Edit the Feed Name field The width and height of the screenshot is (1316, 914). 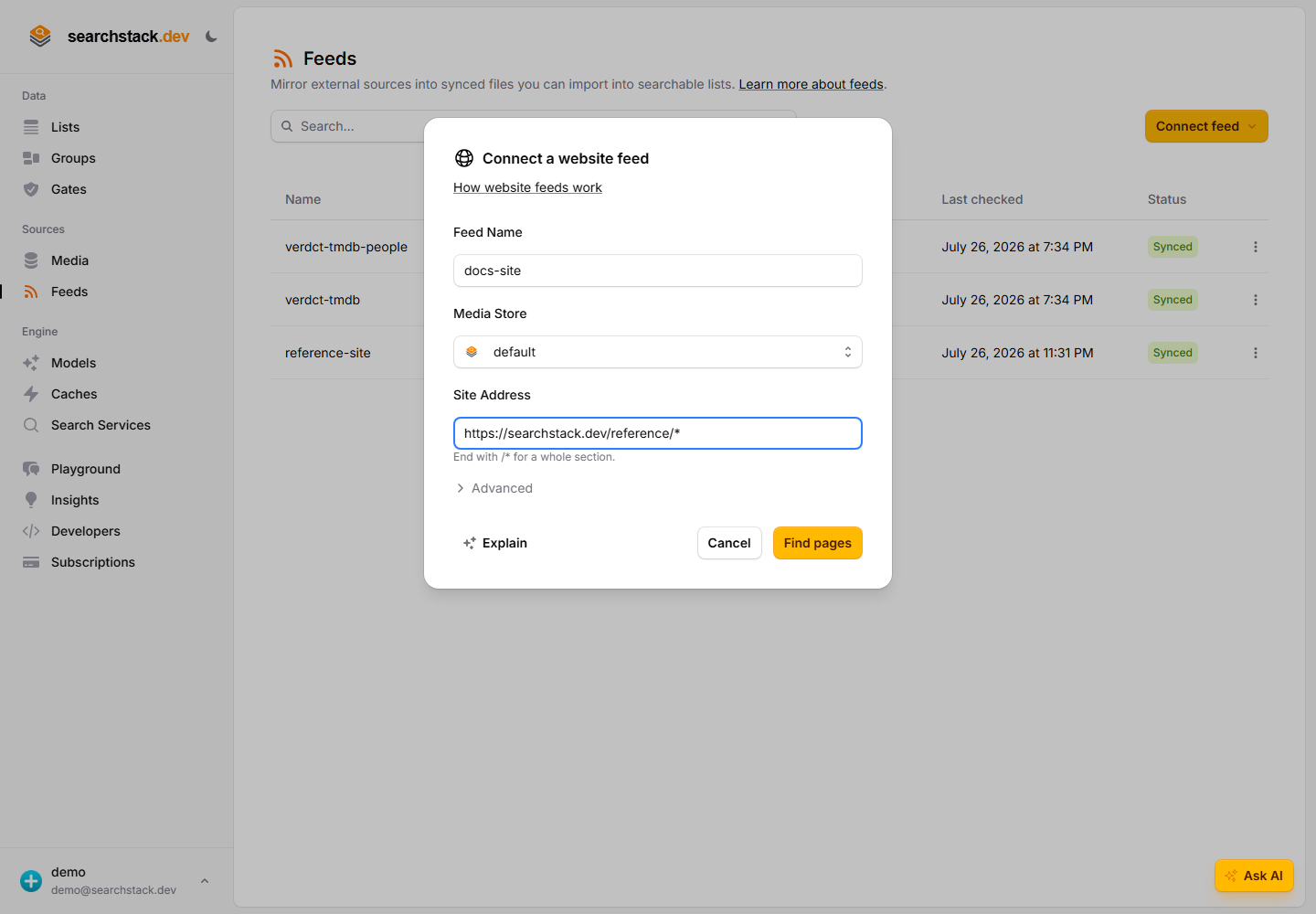coord(658,271)
